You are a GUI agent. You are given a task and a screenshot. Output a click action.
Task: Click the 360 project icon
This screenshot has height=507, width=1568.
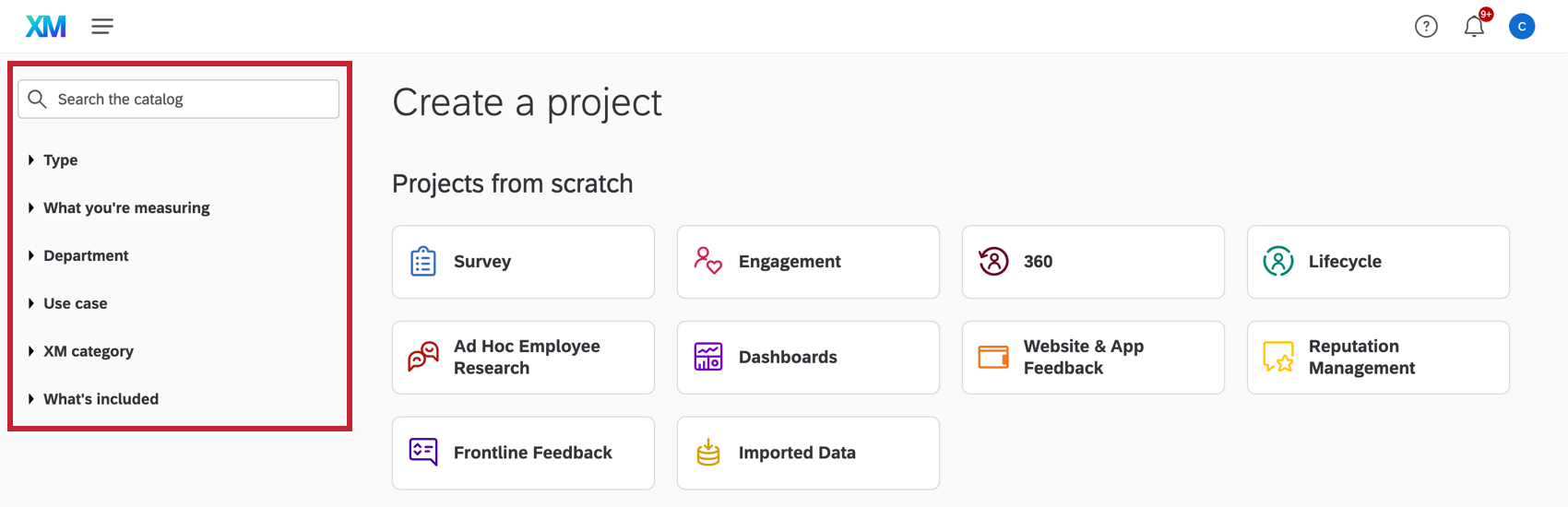[x=993, y=262]
